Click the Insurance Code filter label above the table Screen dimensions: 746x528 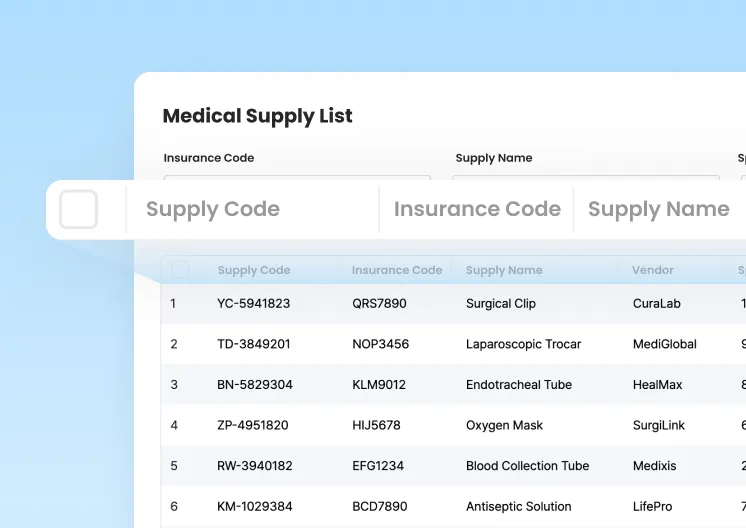(208, 158)
